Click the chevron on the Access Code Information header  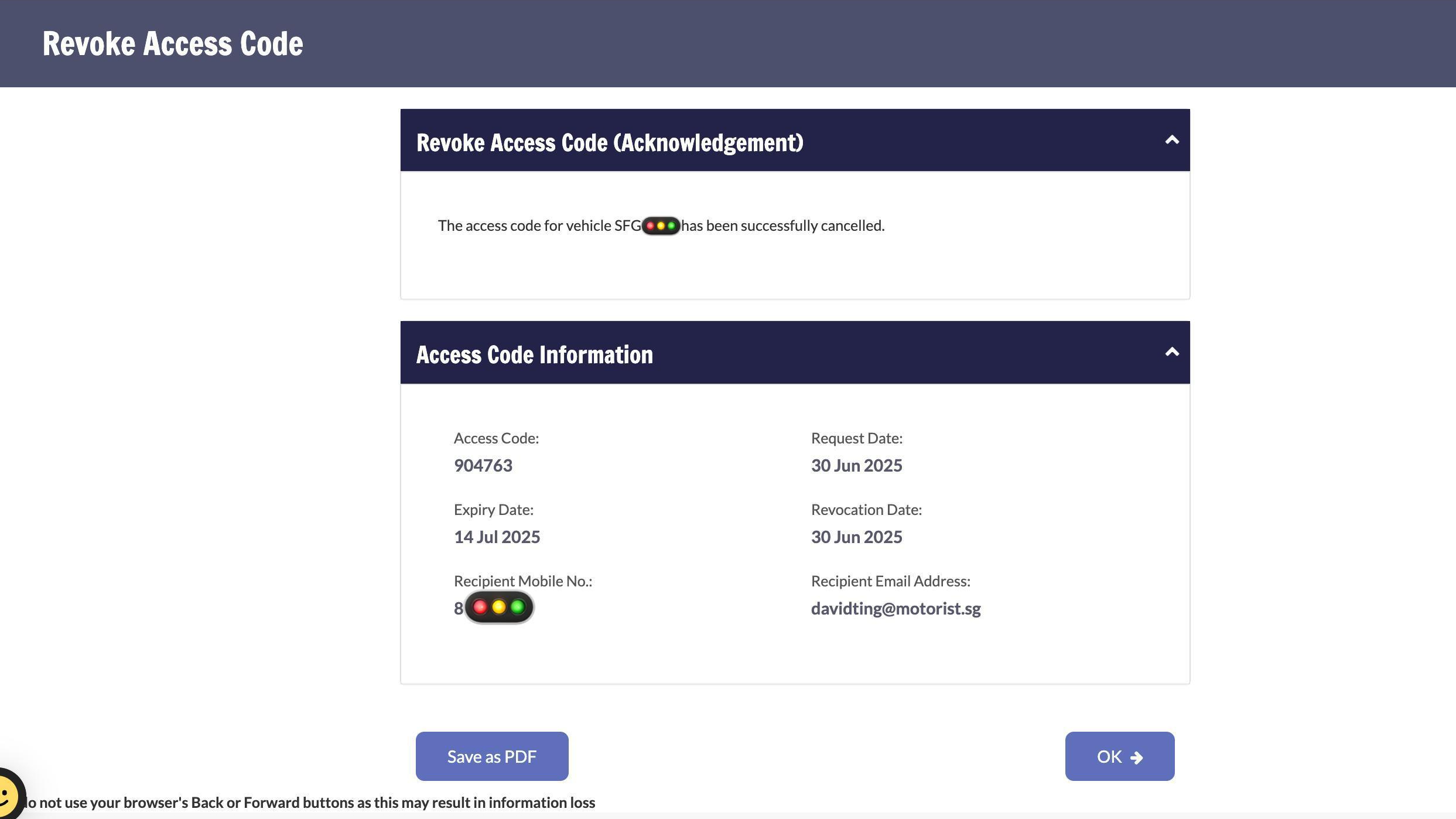coord(1171,352)
